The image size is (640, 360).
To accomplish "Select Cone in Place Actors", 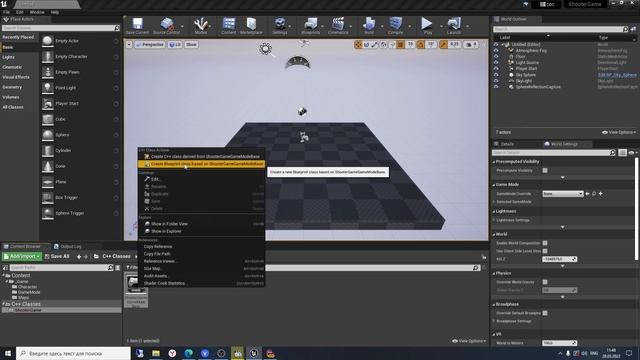I will (80, 166).
